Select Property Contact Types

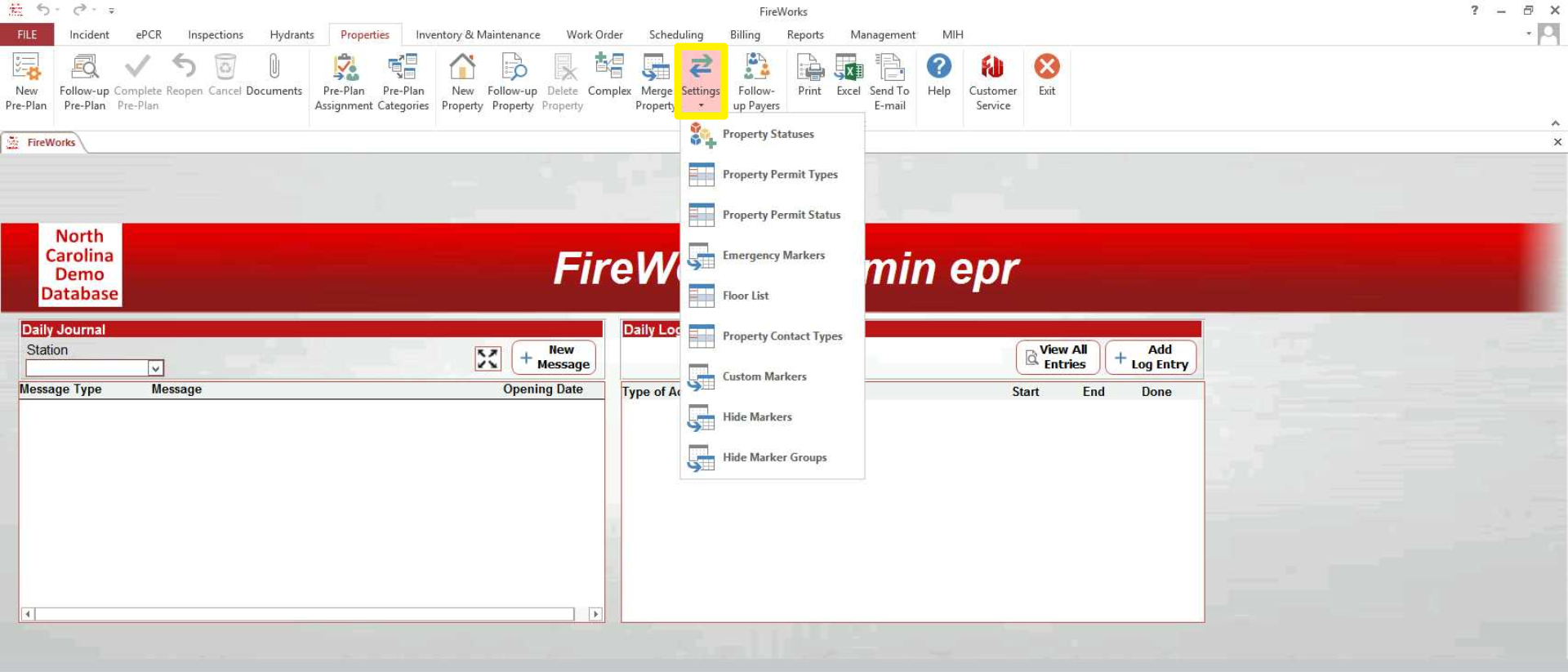tap(772, 336)
